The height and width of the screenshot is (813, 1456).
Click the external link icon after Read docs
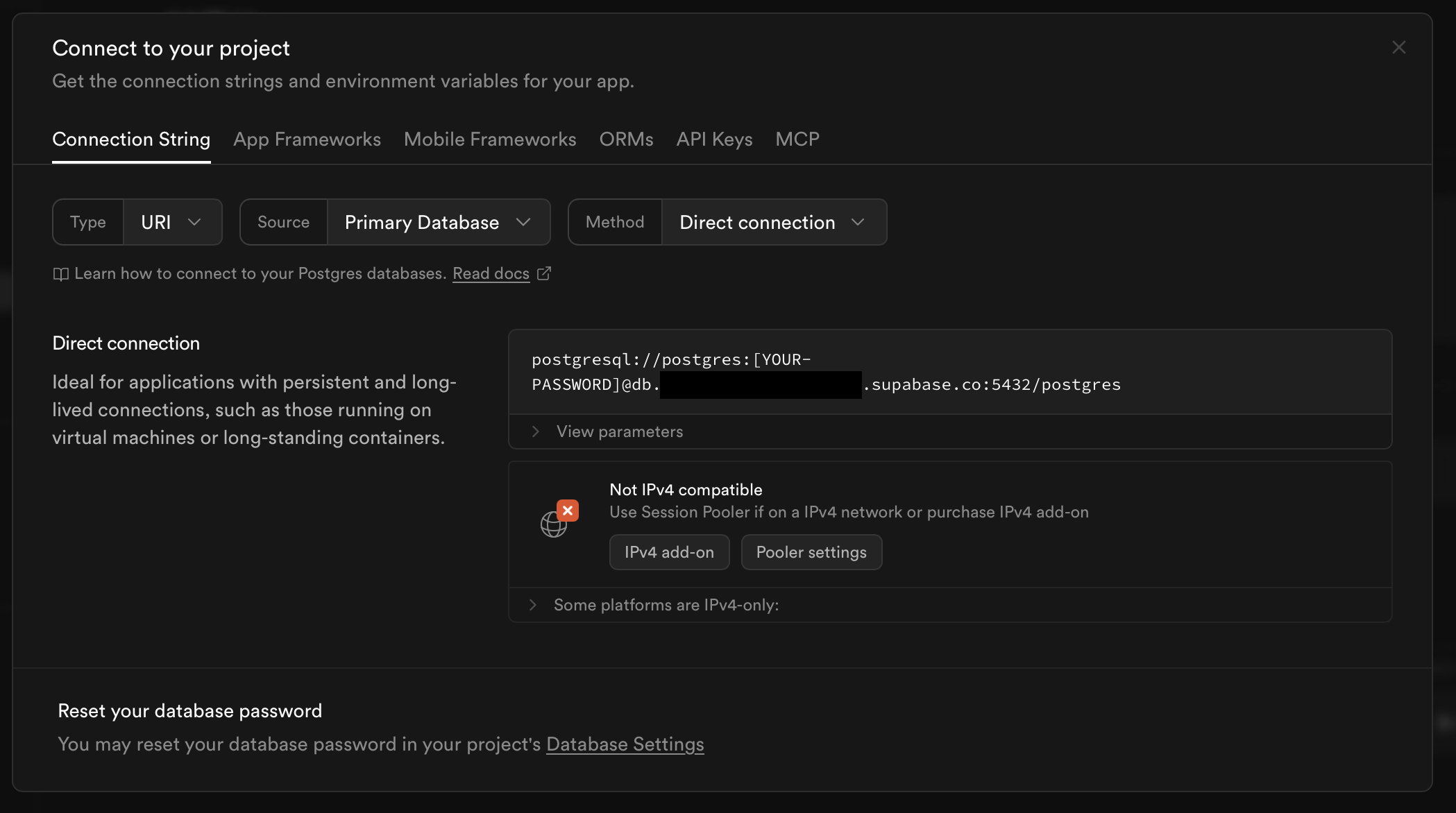pyautogui.click(x=544, y=273)
